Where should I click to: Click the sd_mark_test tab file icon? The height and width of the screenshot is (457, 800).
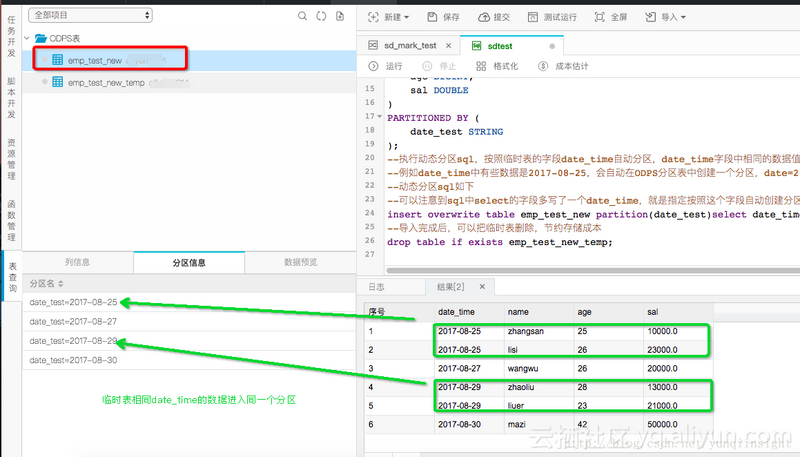tap(373, 45)
